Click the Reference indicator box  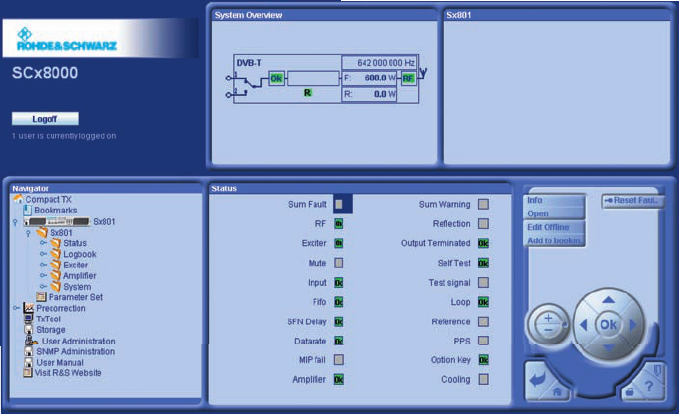point(483,321)
